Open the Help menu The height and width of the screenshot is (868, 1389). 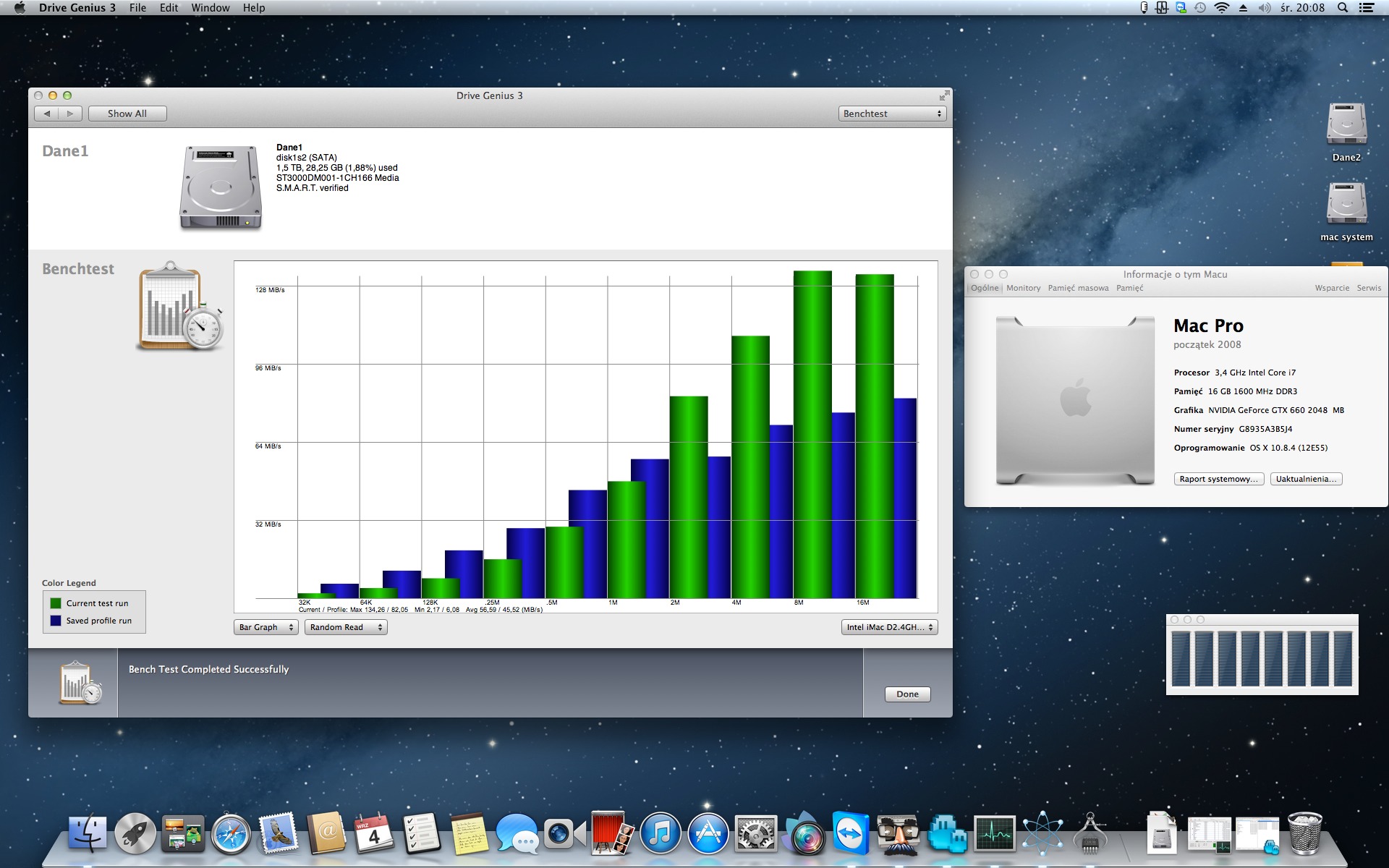click(x=254, y=8)
